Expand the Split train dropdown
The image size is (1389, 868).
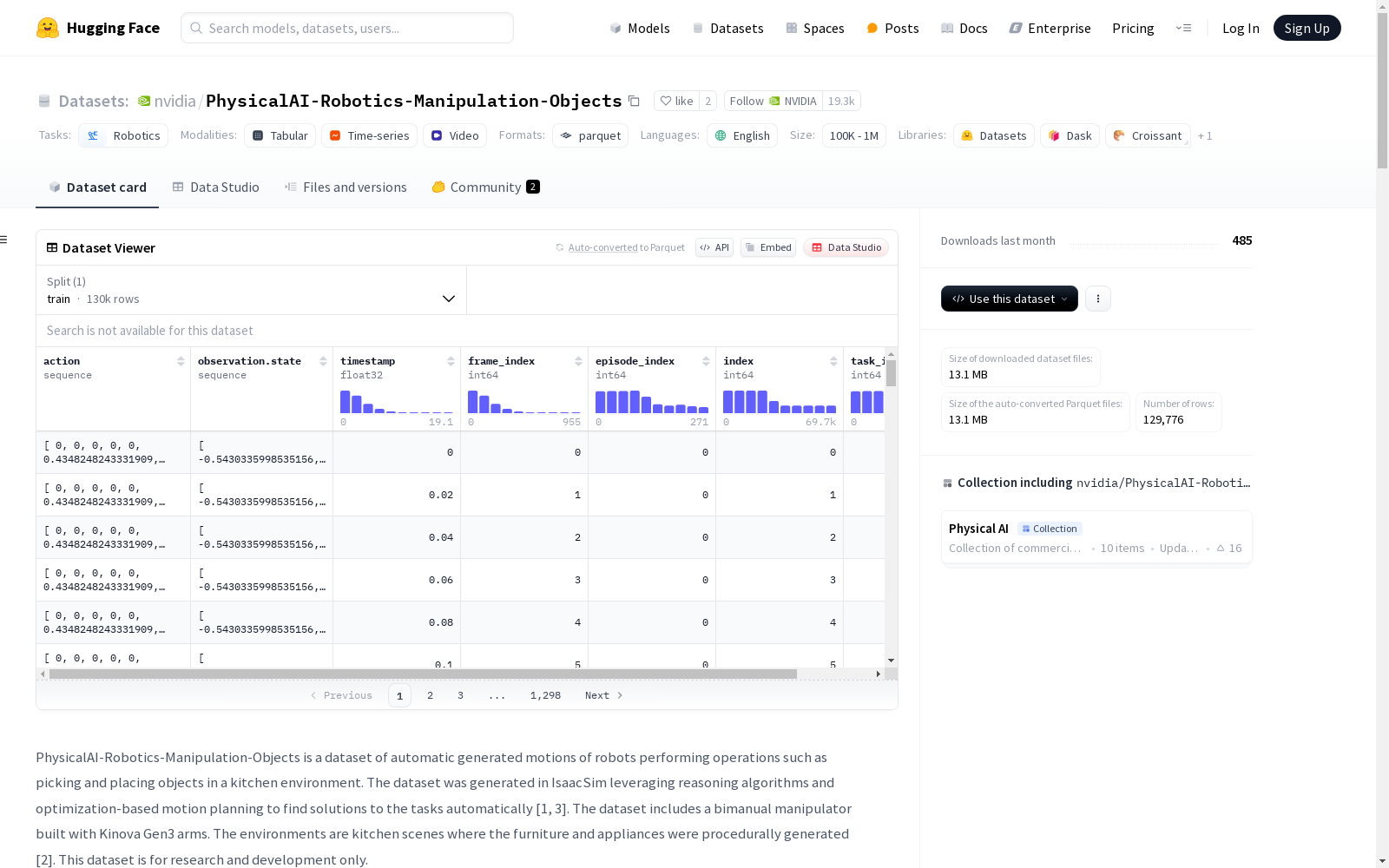tap(251, 290)
